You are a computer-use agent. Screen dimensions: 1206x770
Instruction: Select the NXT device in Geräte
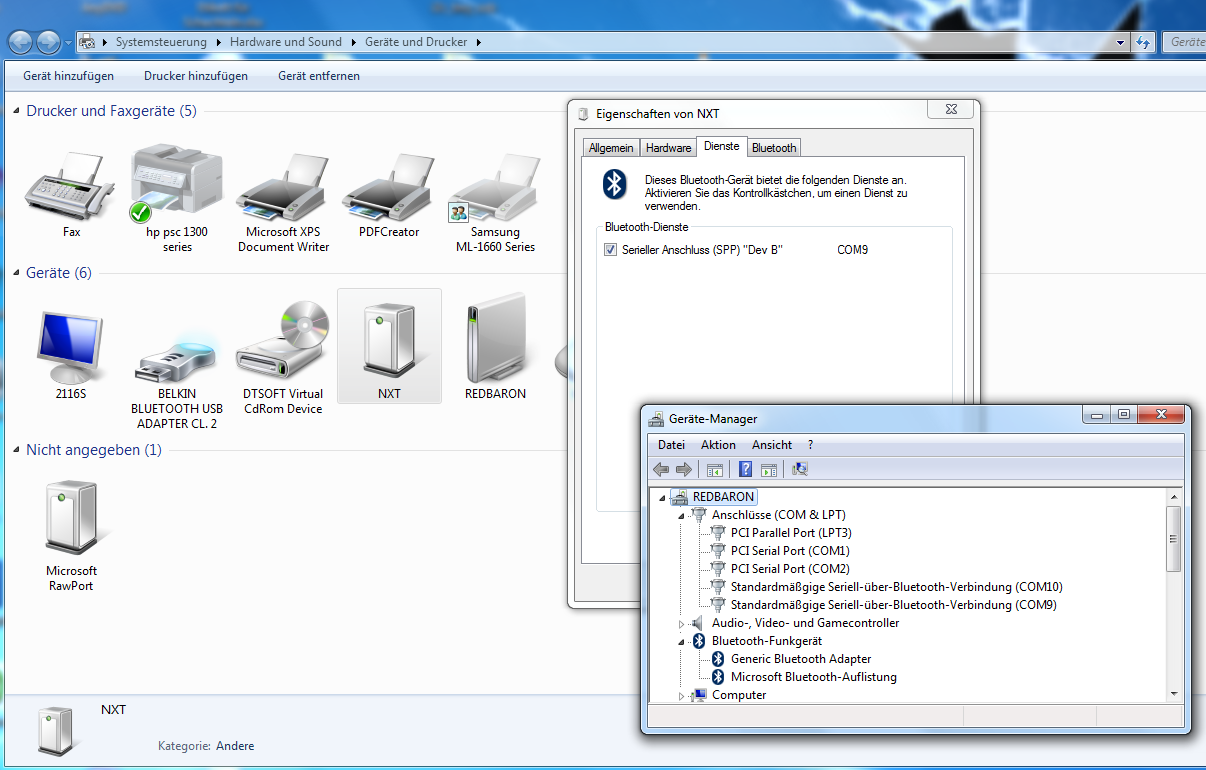389,346
